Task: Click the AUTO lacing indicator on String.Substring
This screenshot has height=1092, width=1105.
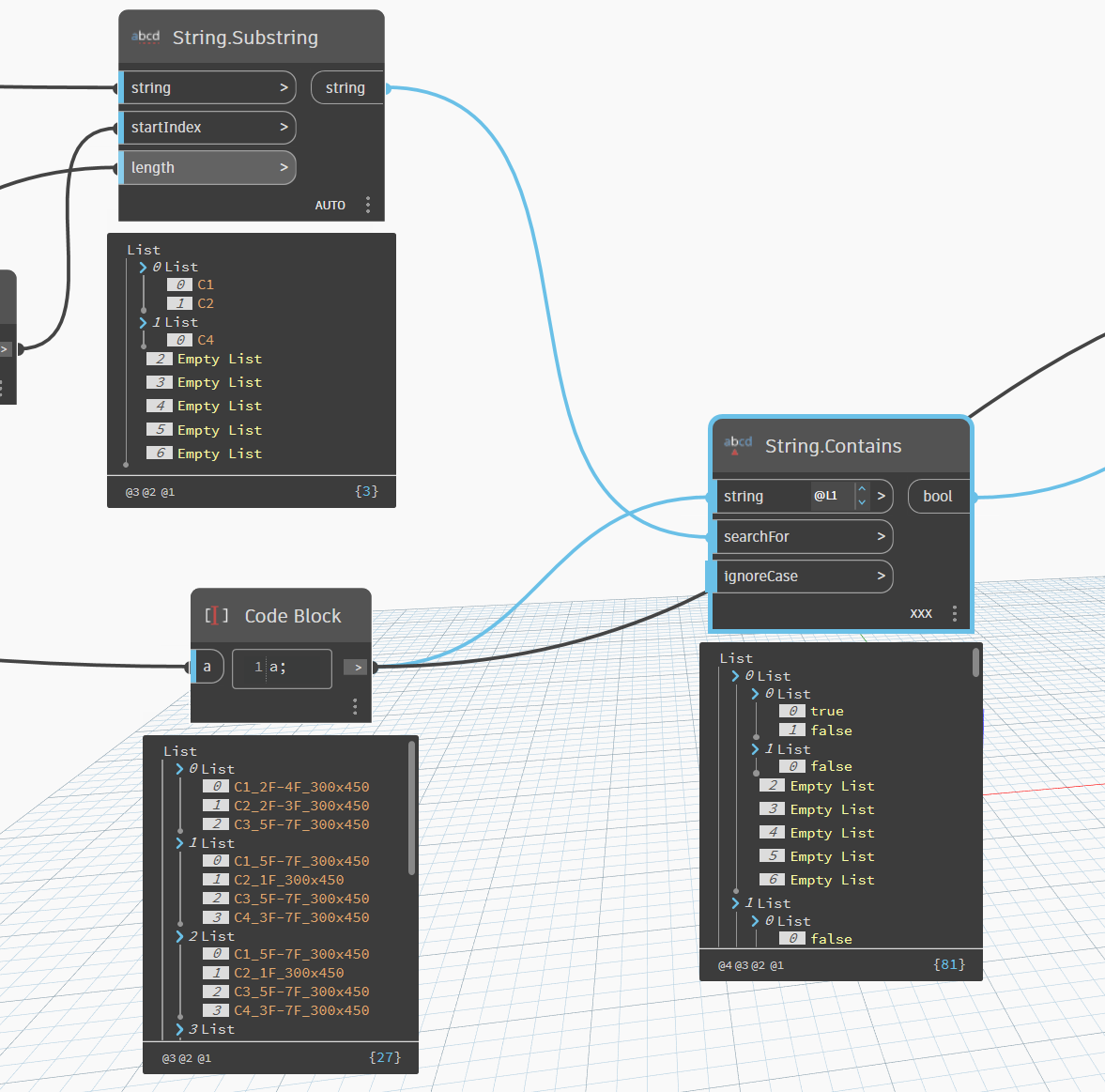Action: tap(330, 205)
